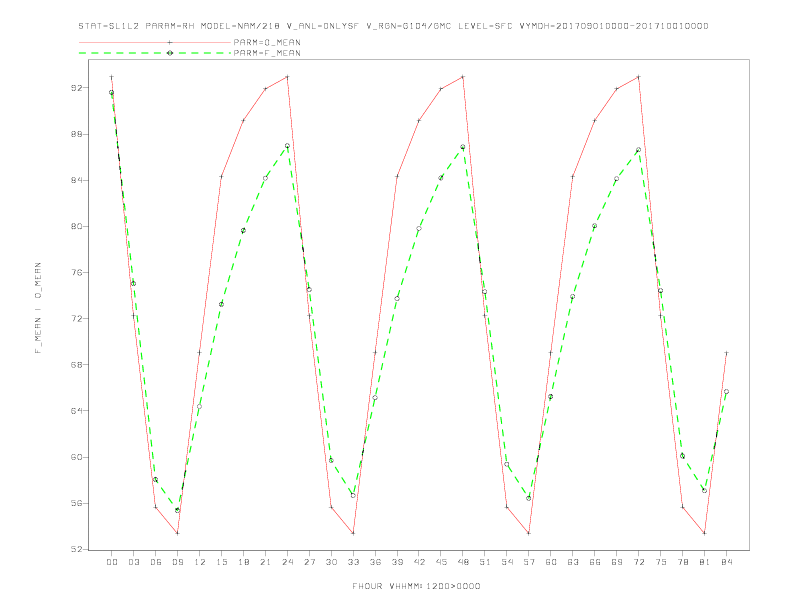Click x-axis tick label 54
Image resolution: width=792 pixels, height=612 pixels.
[x=507, y=562]
